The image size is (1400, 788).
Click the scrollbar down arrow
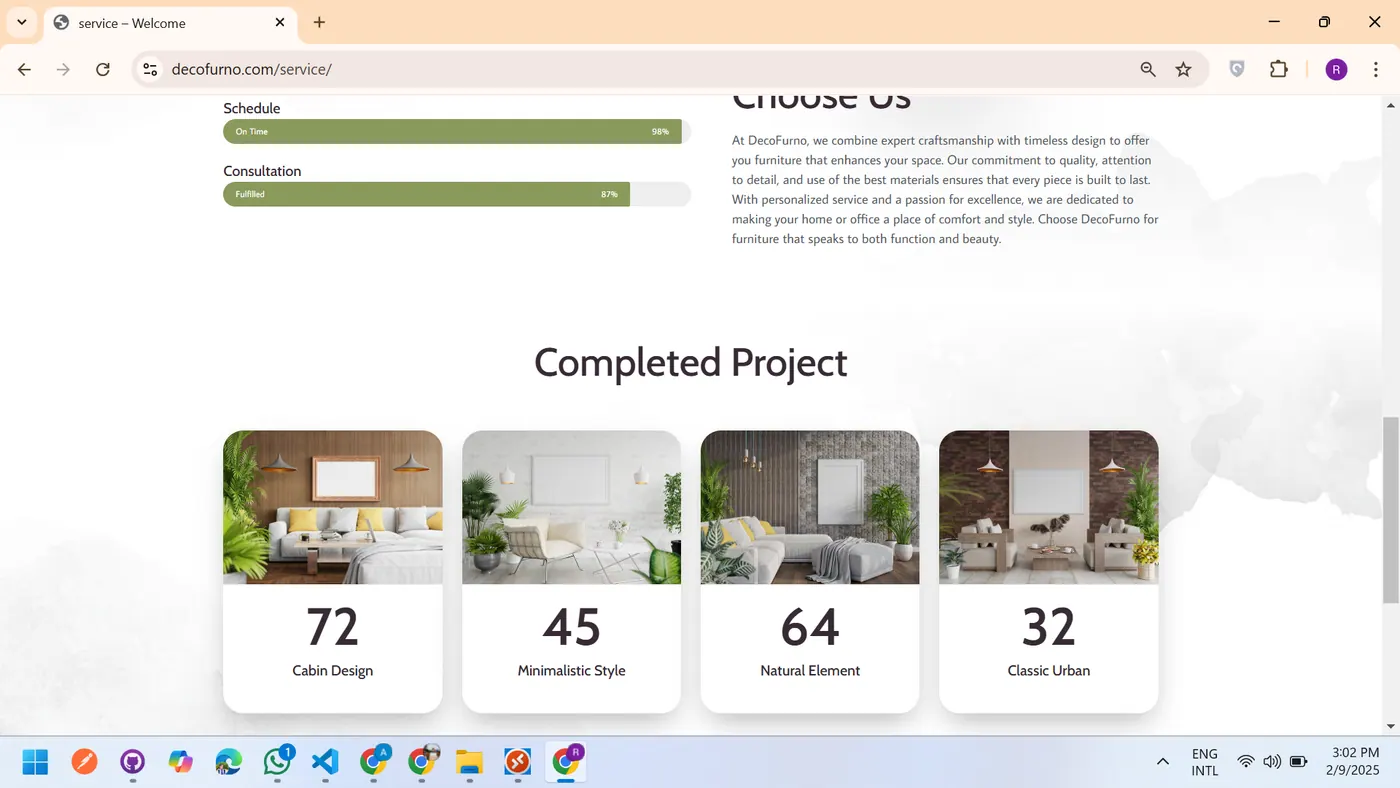(1390, 726)
